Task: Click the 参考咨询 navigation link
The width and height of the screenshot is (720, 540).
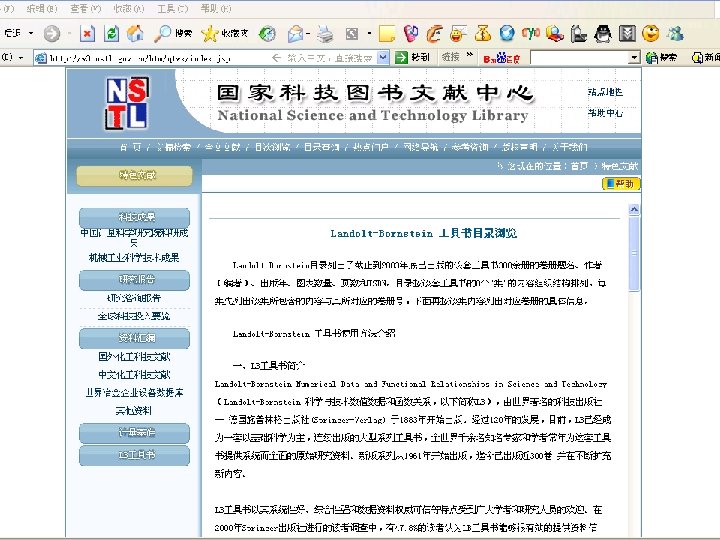Action: pos(469,147)
